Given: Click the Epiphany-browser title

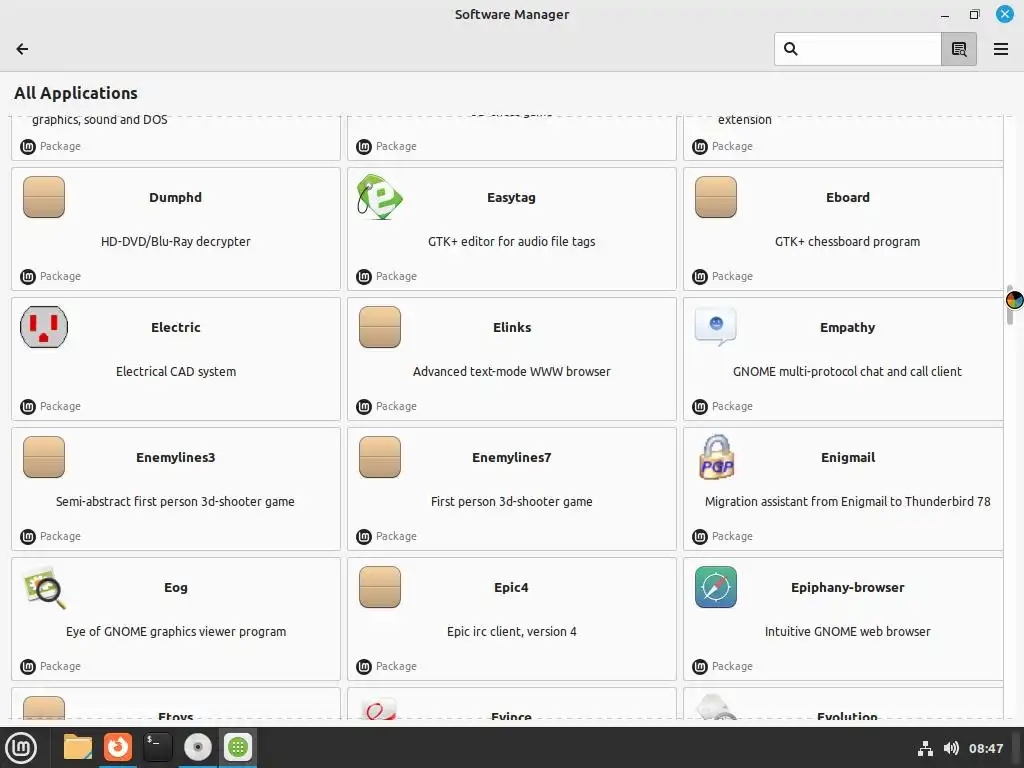Looking at the screenshot, I should [848, 587].
